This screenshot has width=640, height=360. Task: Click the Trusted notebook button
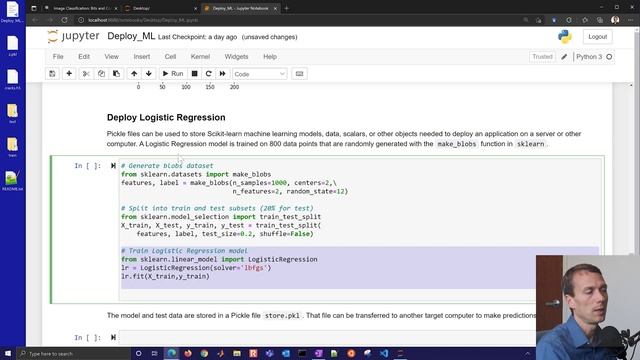click(x=542, y=57)
